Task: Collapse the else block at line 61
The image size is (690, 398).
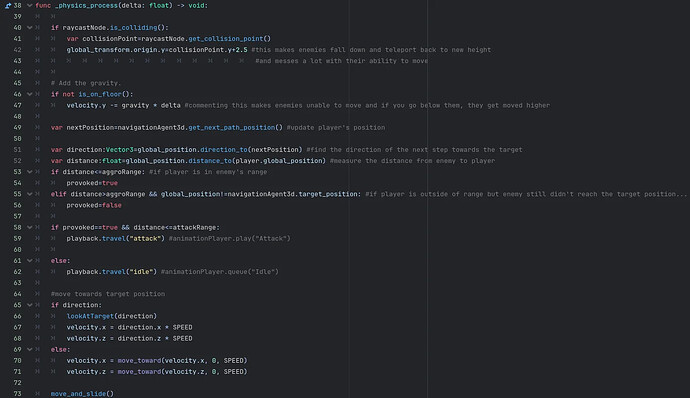Action: (x=29, y=261)
